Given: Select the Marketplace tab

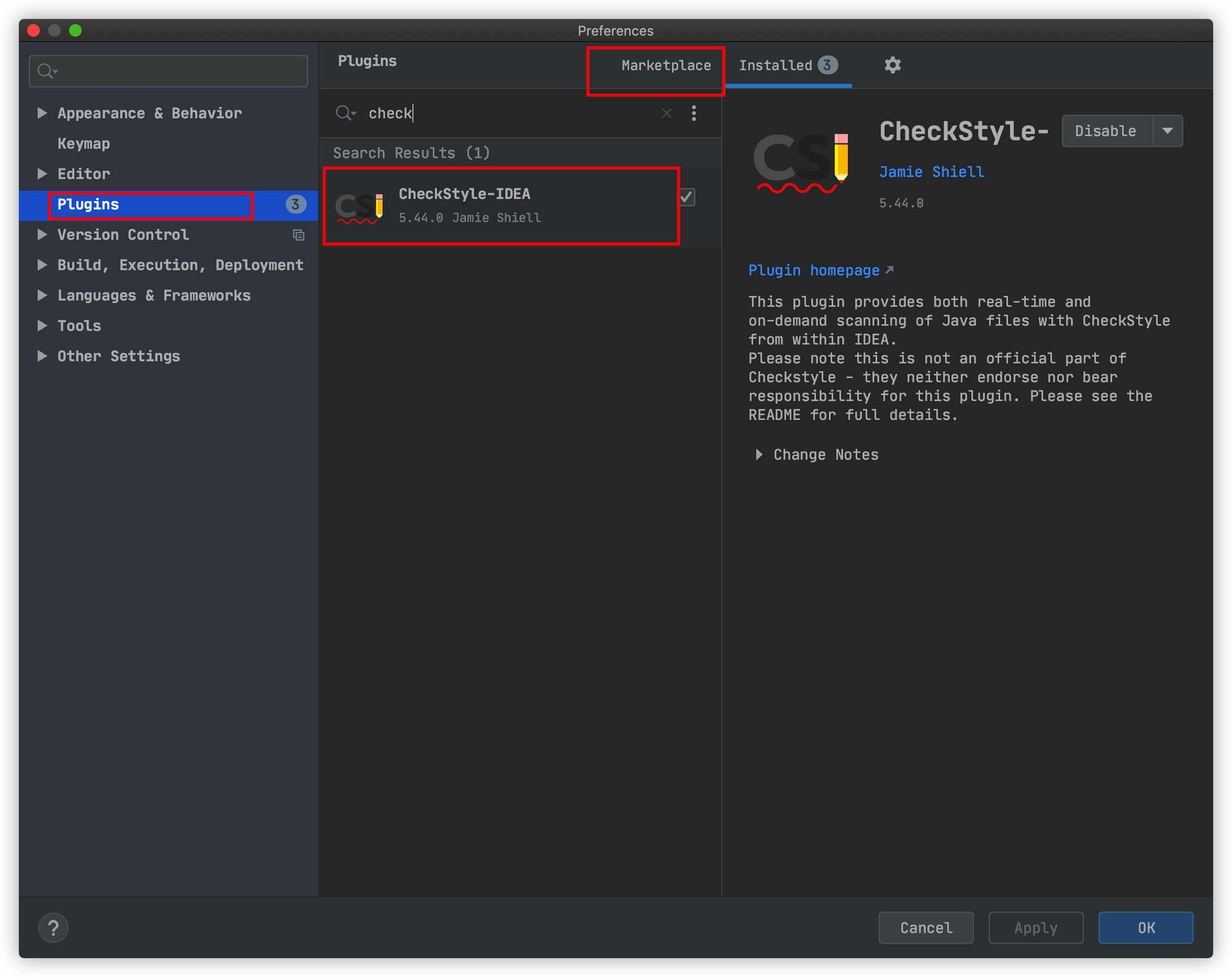Looking at the screenshot, I should coord(663,64).
